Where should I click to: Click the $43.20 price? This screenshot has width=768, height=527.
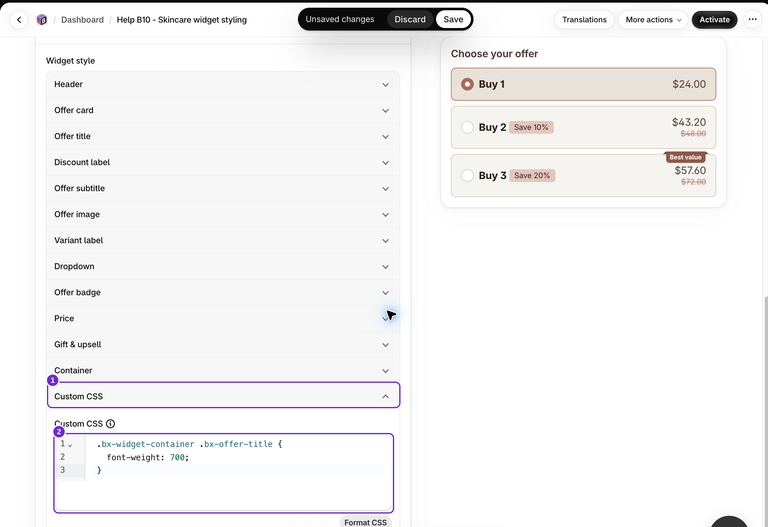(689, 122)
